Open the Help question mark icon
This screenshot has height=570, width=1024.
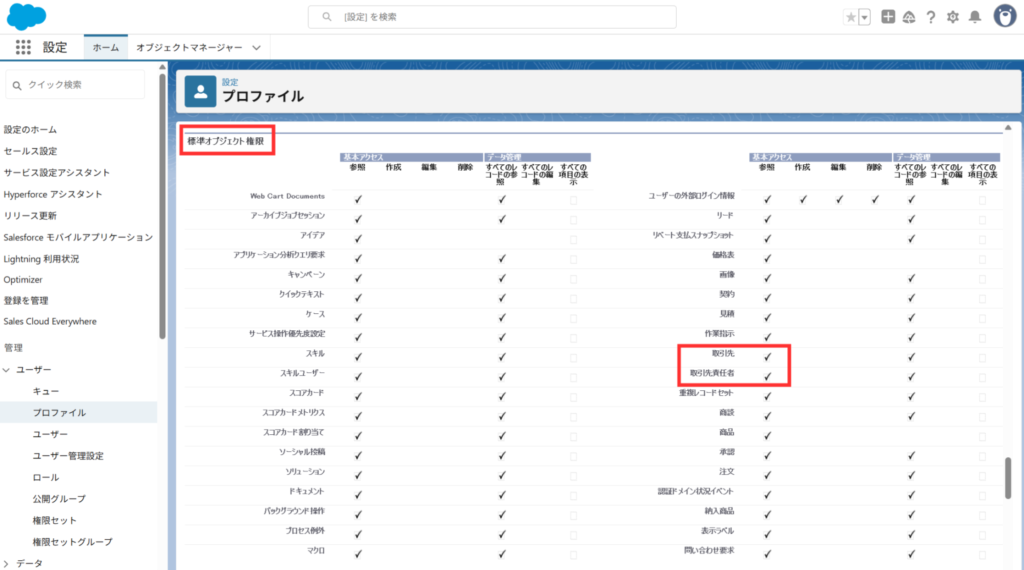[x=931, y=17]
